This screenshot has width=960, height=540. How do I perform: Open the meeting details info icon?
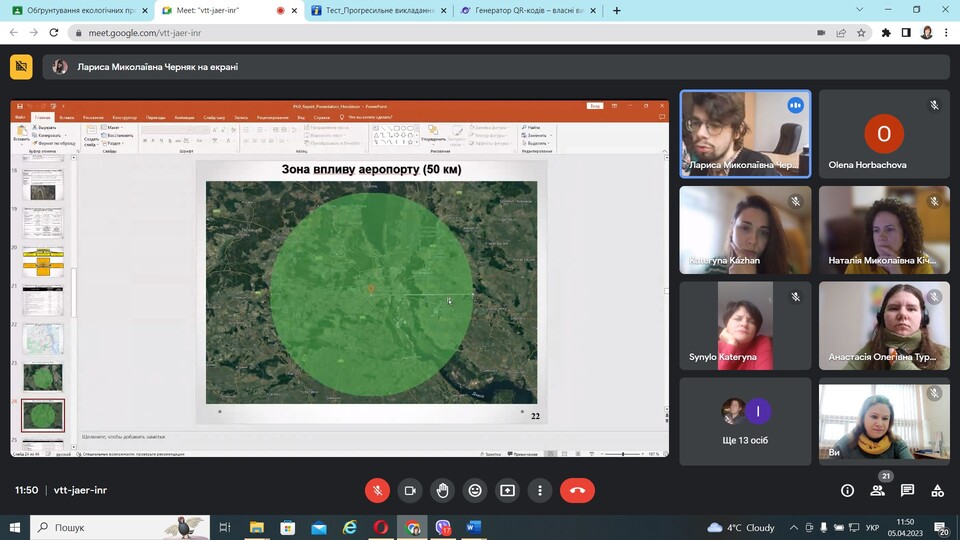[x=847, y=490]
